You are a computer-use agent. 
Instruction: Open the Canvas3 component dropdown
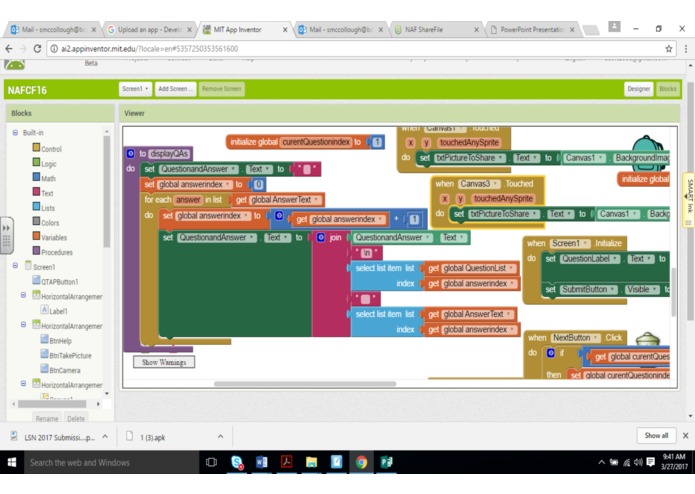pos(495,184)
